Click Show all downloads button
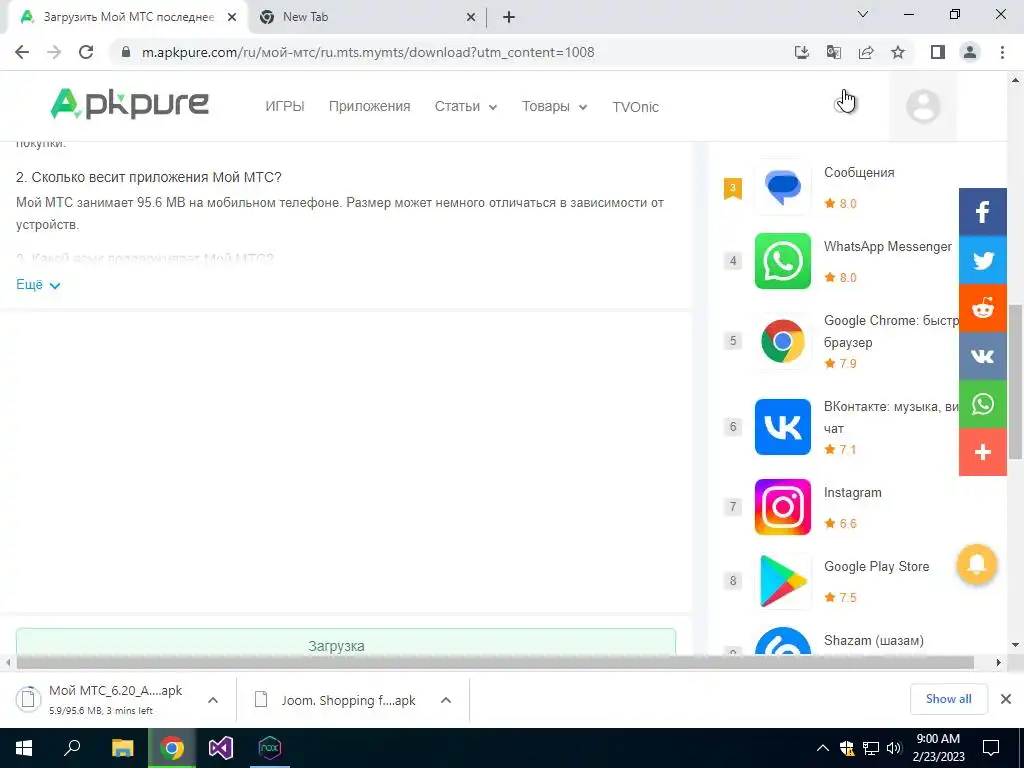Image resolution: width=1024 pixels, height=768 pixels. (948, 699)
